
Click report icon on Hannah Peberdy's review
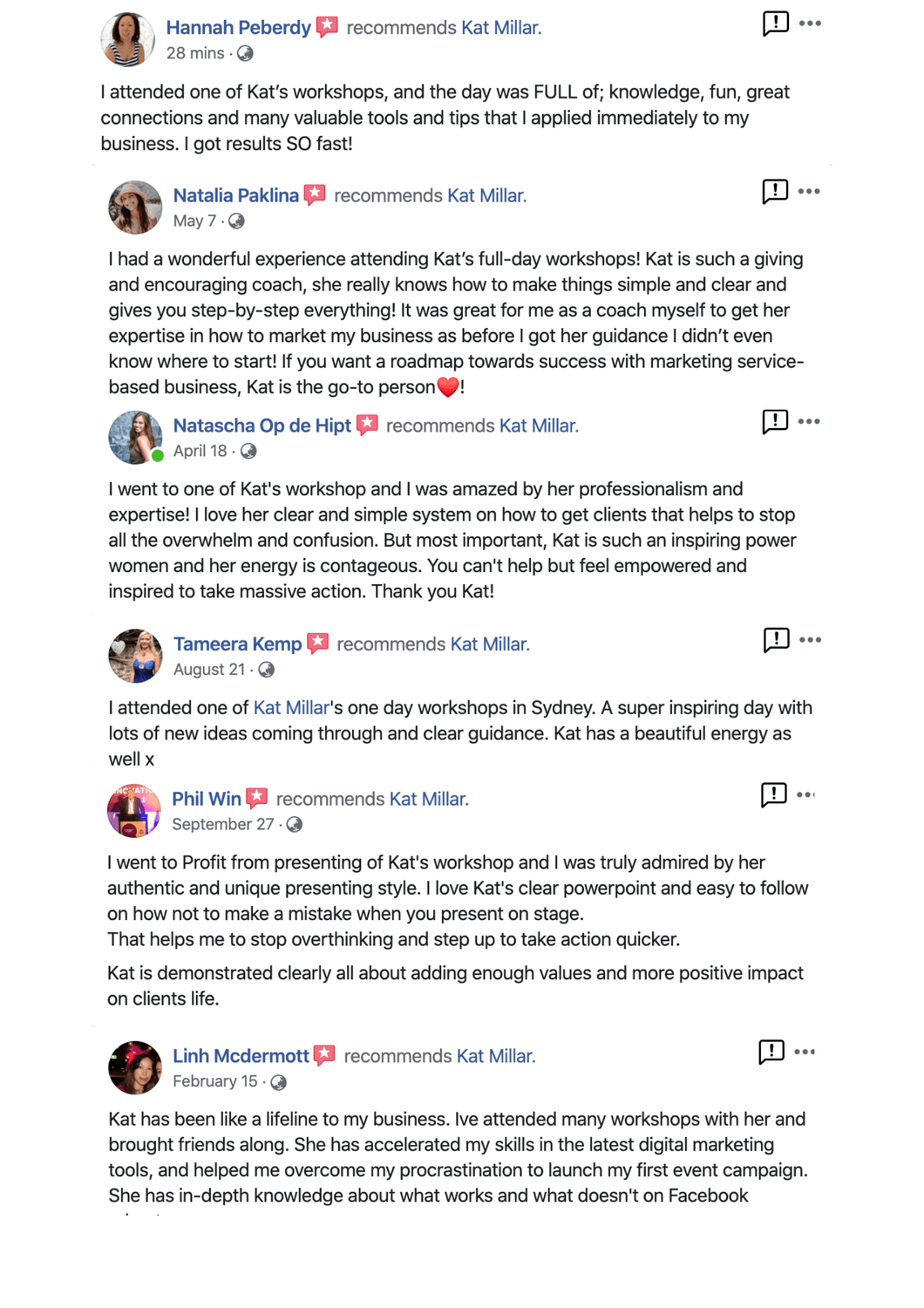click(x=775, y=24)
